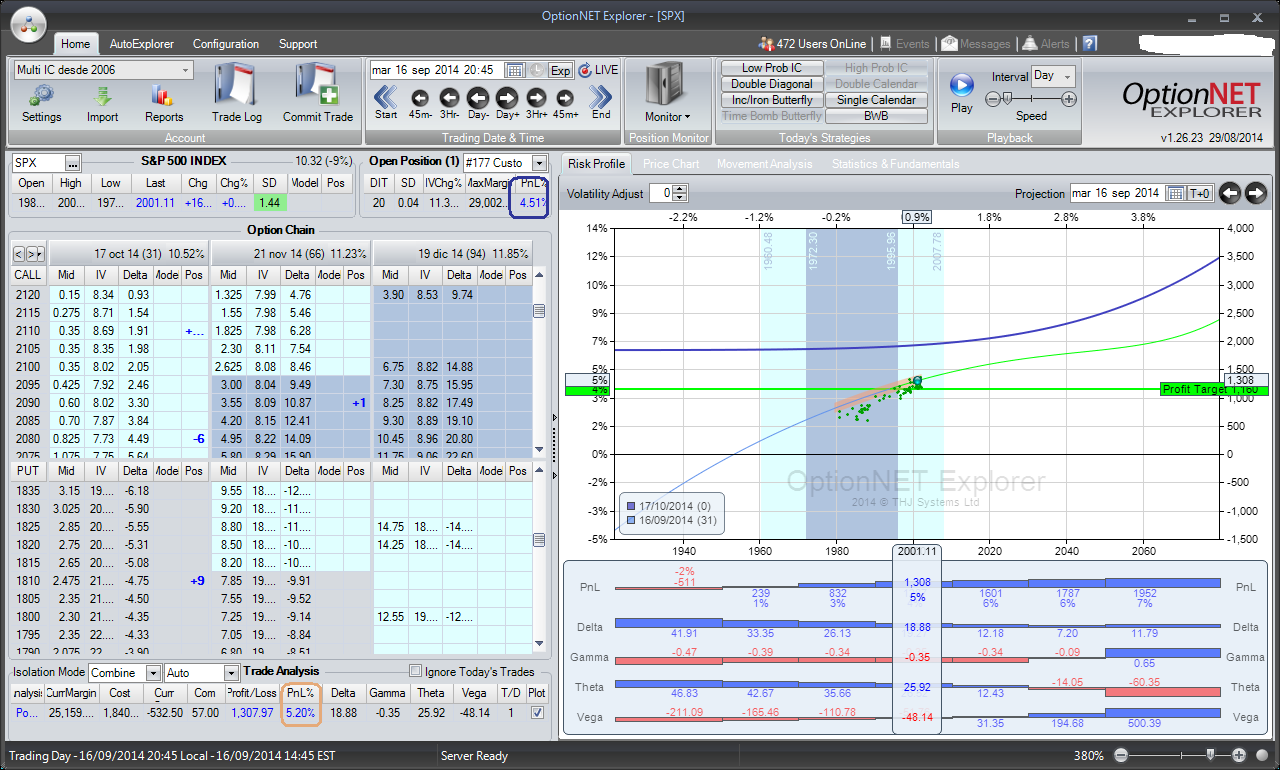This screenshot has height=770, width=1280.
Task: Select the Double Diagonal strategy button
Action: coord(772,84)
